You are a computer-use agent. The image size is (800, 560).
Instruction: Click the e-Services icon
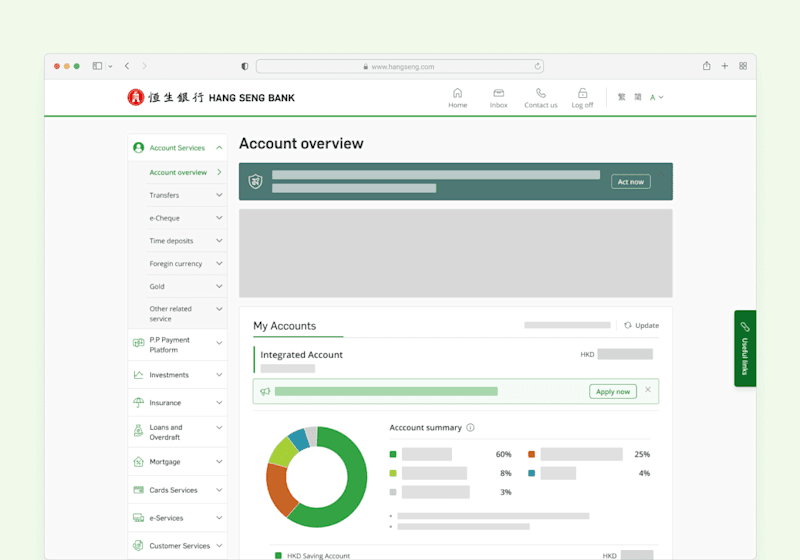click(138, 518)
